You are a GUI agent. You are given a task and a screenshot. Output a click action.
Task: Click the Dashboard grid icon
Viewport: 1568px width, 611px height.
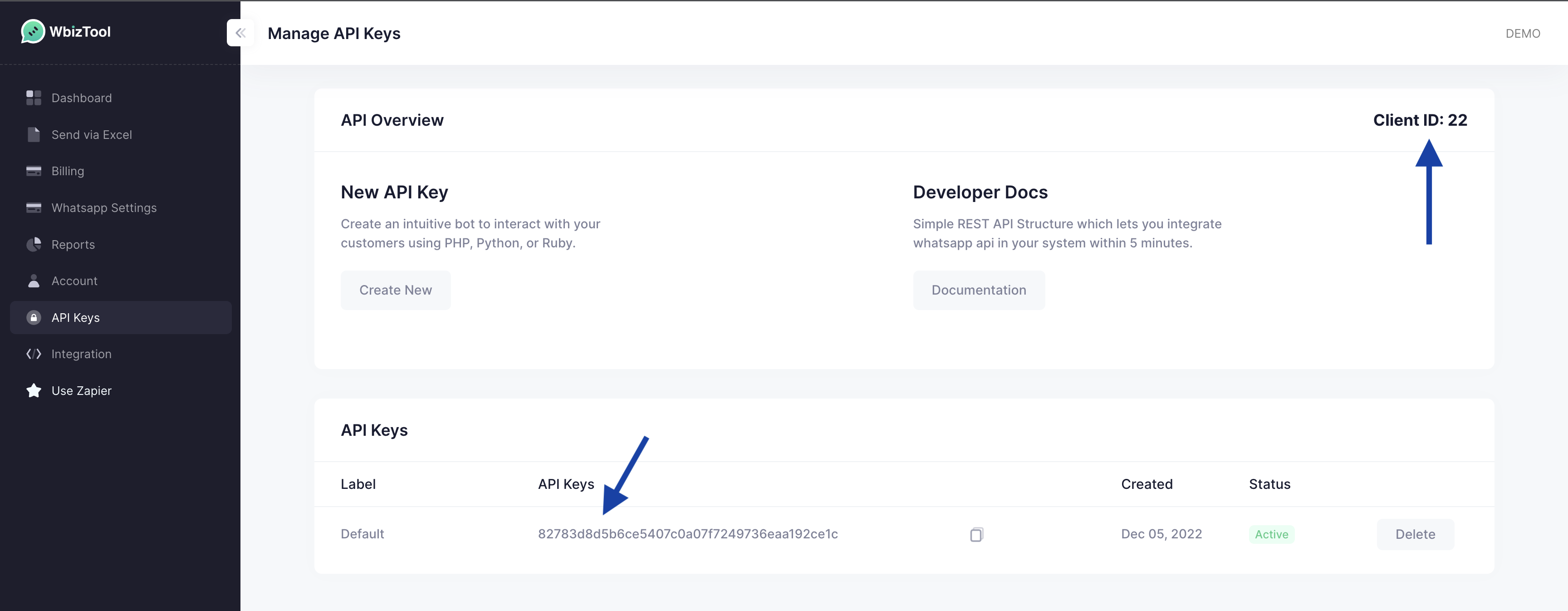34,98
